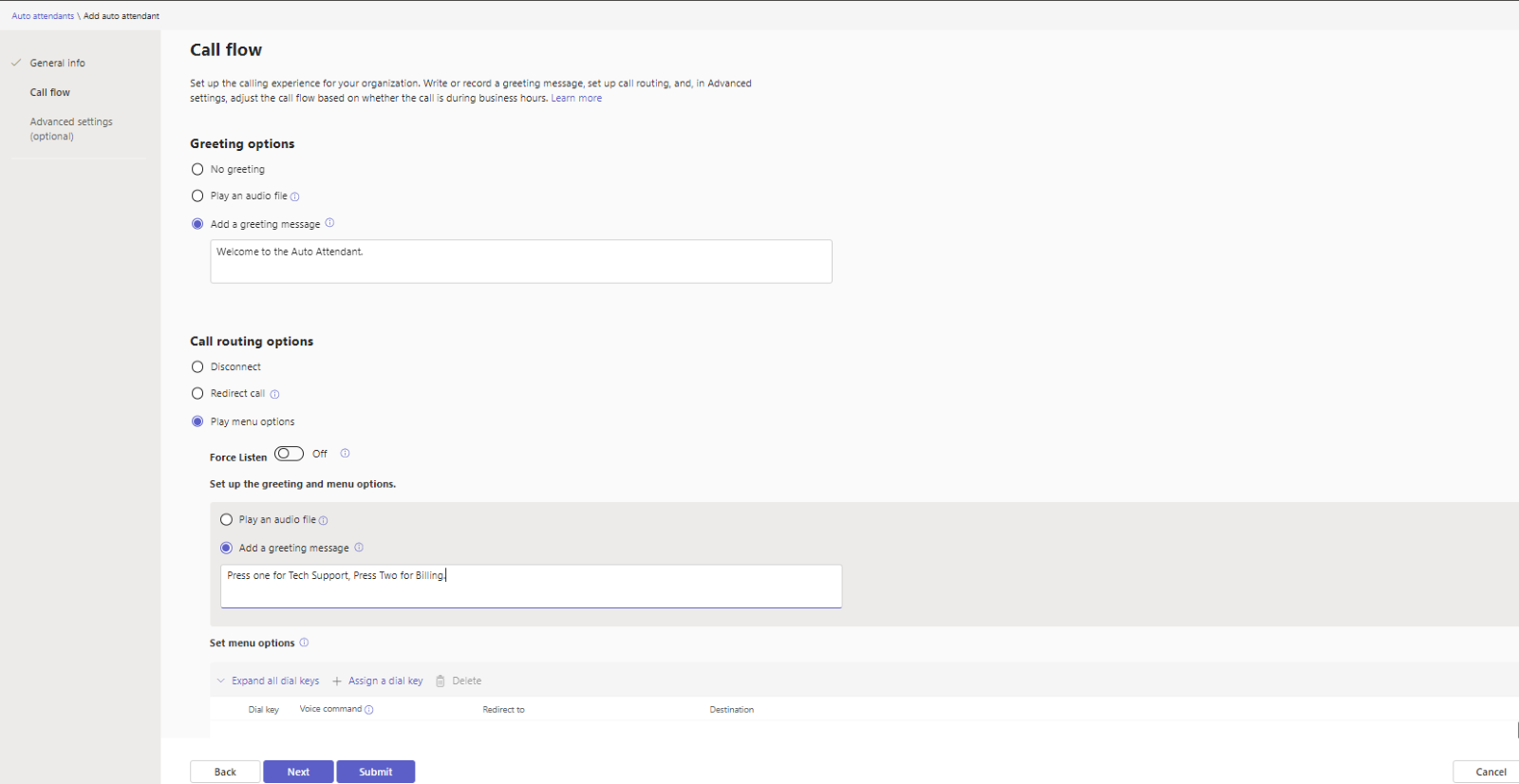This screenshot has height=784, width=1519.
Task: Click the info icon next to Add a greeting message under Greeting options
Action: coord(329,223)
